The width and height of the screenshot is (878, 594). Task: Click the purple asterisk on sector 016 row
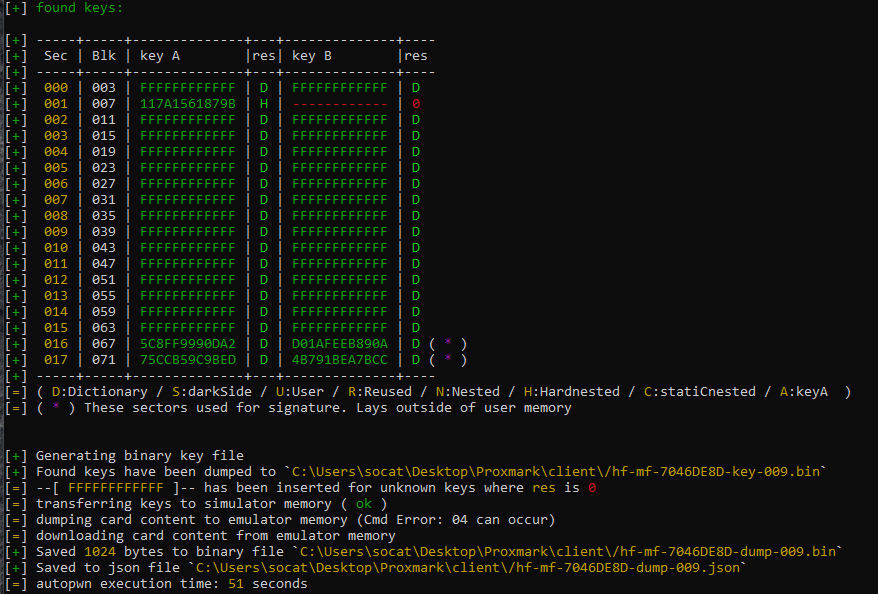tap(447, 343)
